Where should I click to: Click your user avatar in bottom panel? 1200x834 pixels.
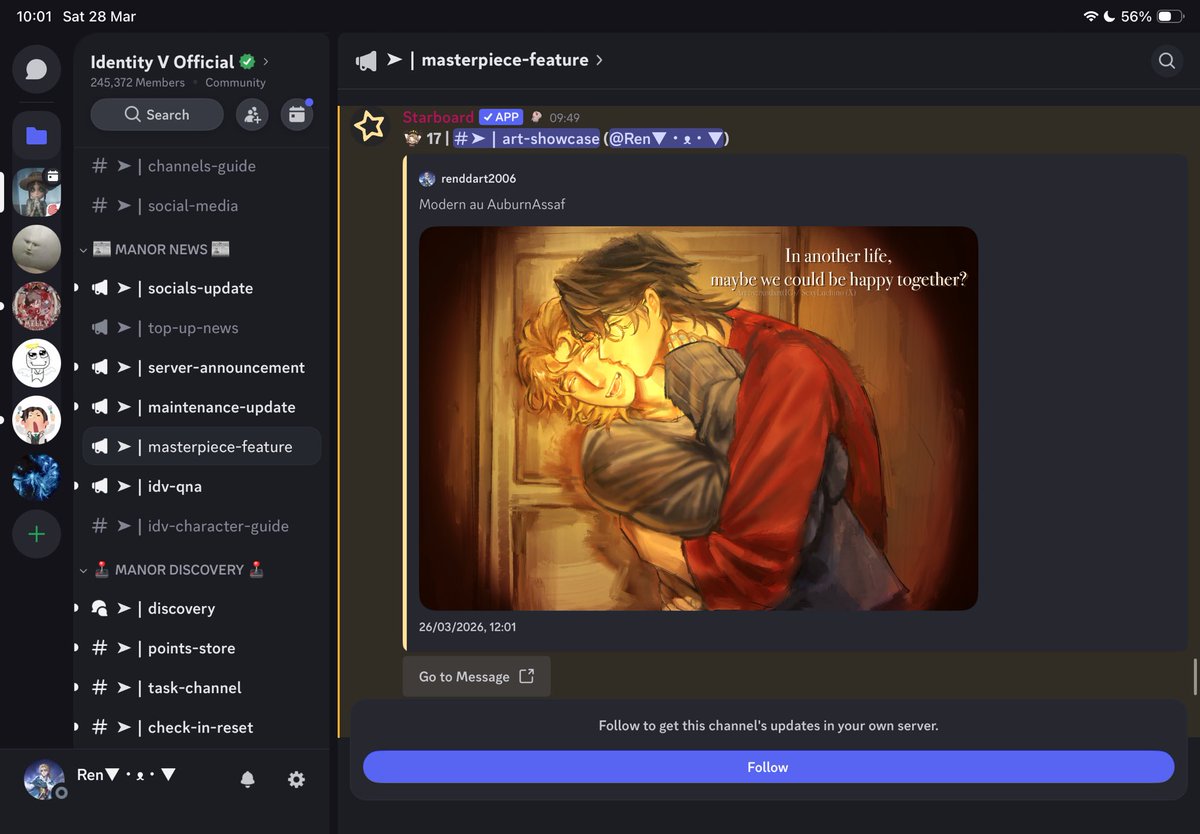pyautogui.click(x=45, y=779)
